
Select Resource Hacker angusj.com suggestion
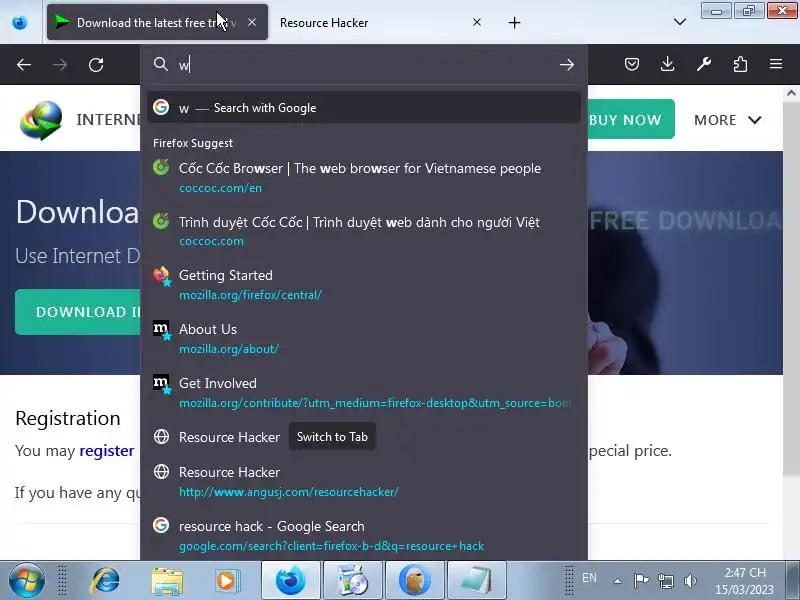click(364, 482)
